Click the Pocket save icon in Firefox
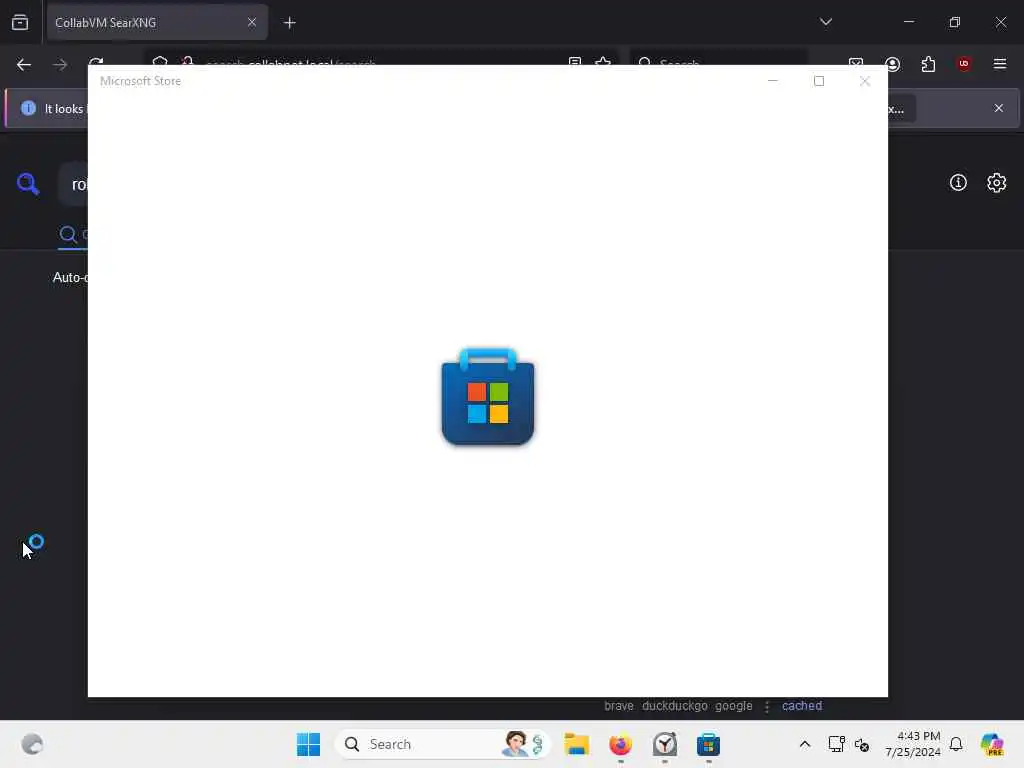1024x768 pixels. (x=856, y=63)
